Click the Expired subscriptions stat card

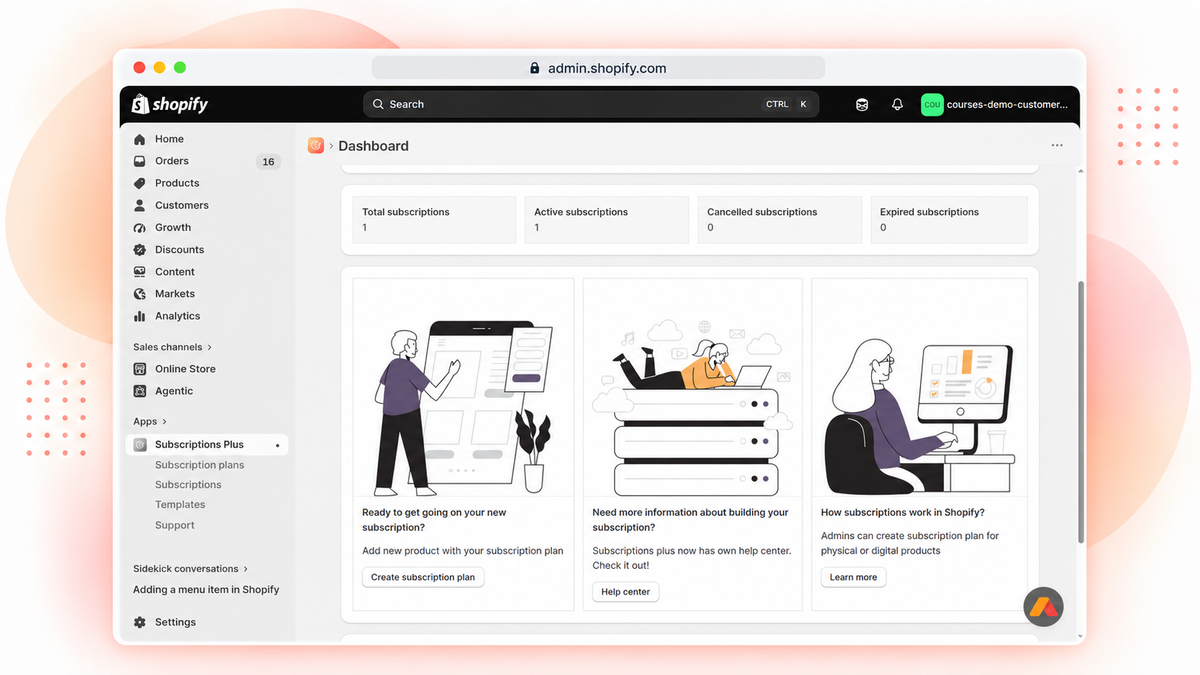pos(949,219)
